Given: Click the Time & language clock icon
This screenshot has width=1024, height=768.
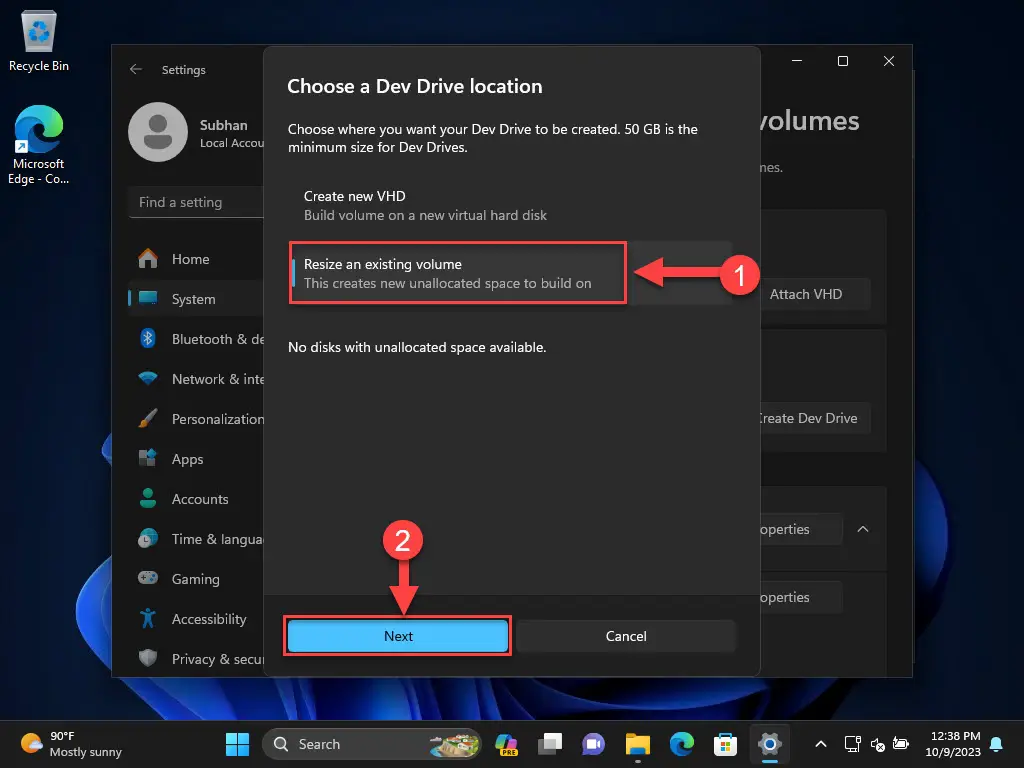Looking at the screenshot, I should coord(148,538).
